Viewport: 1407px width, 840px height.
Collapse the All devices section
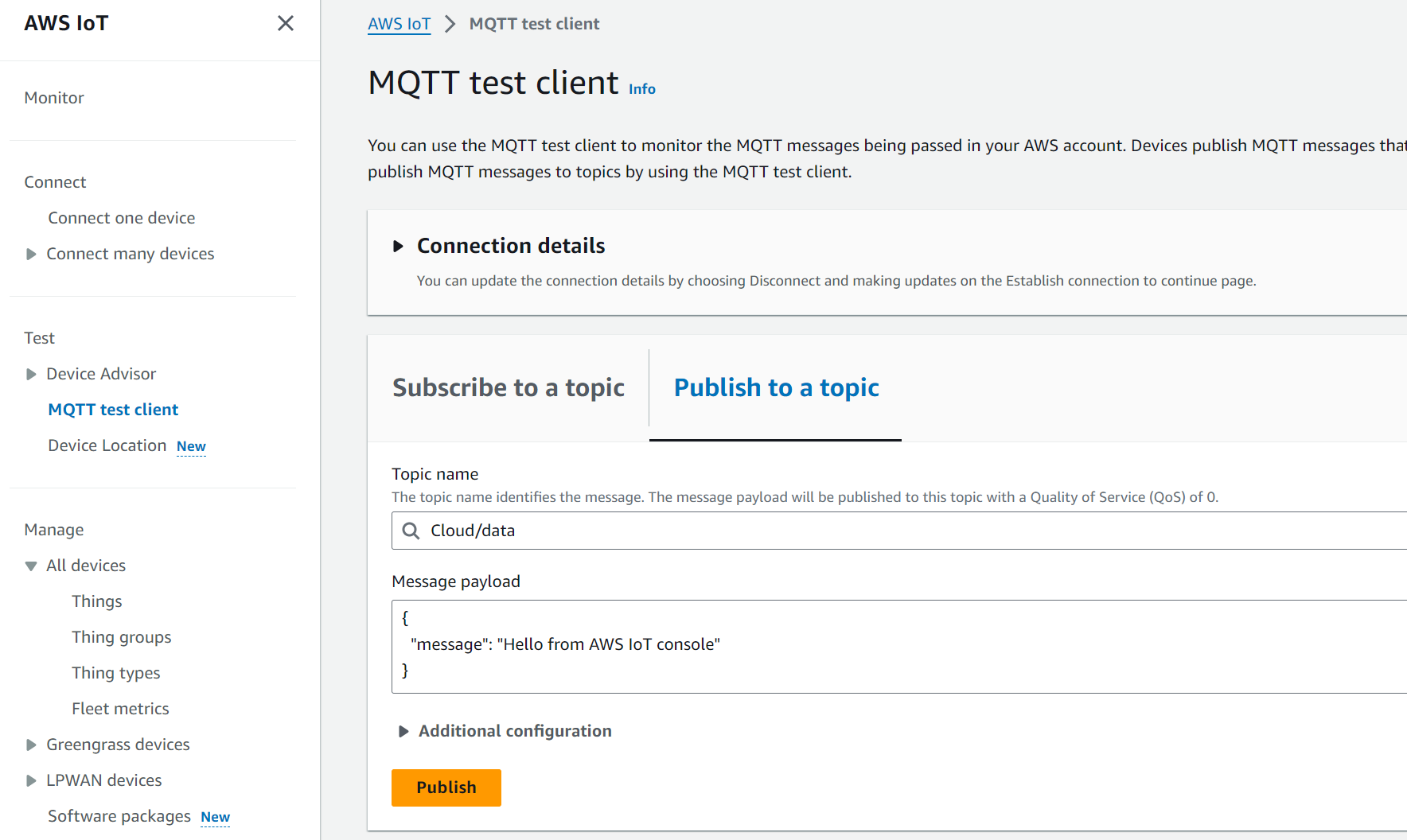click(x=31, y=566)
